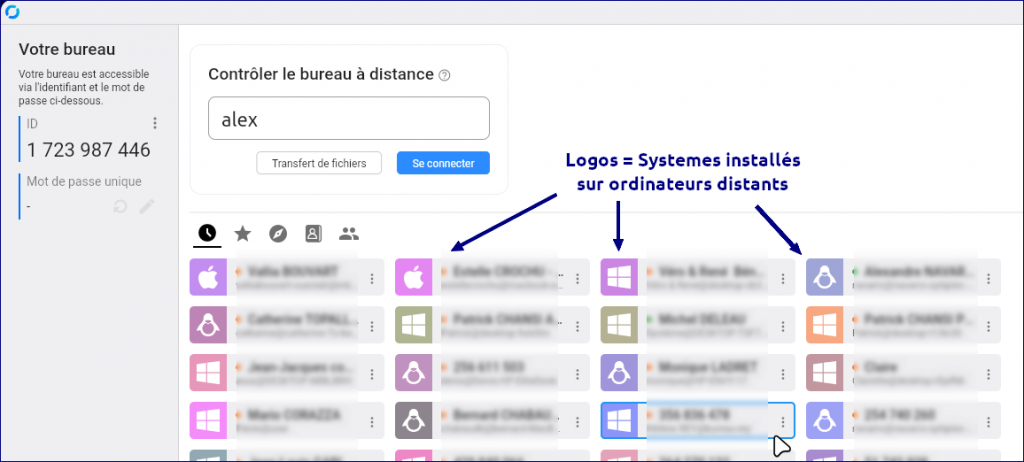The width and height of the screenshot is (1024, 462).
Task: Click the Apple logo of Valia BOUVART
Action: point(207,277)
